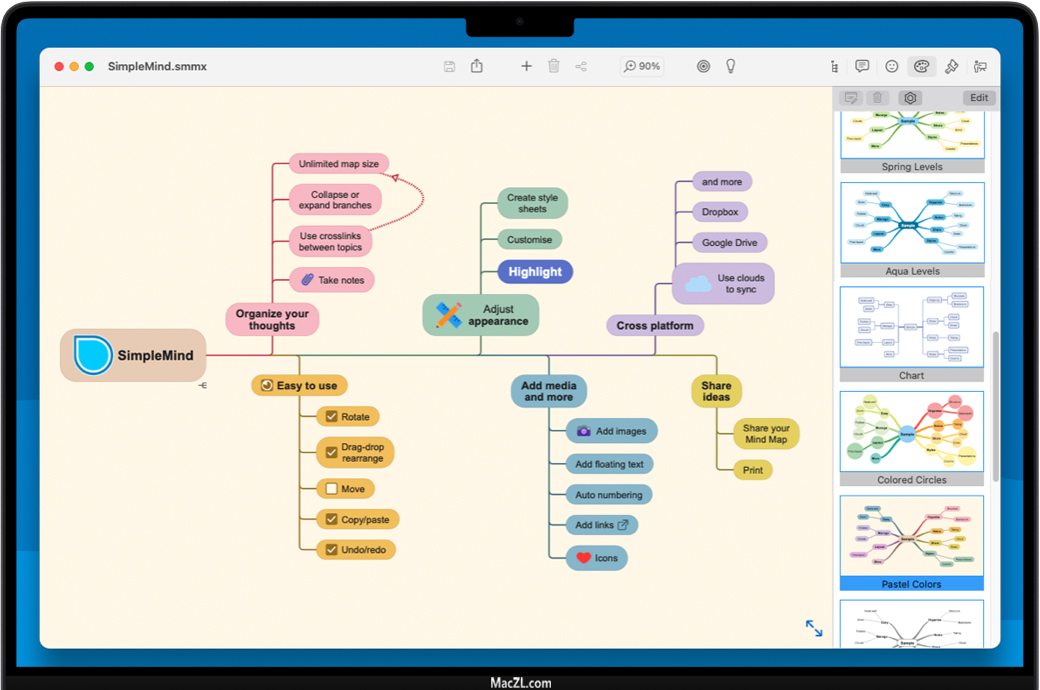Select the Highlight topic node

[535, 272]
